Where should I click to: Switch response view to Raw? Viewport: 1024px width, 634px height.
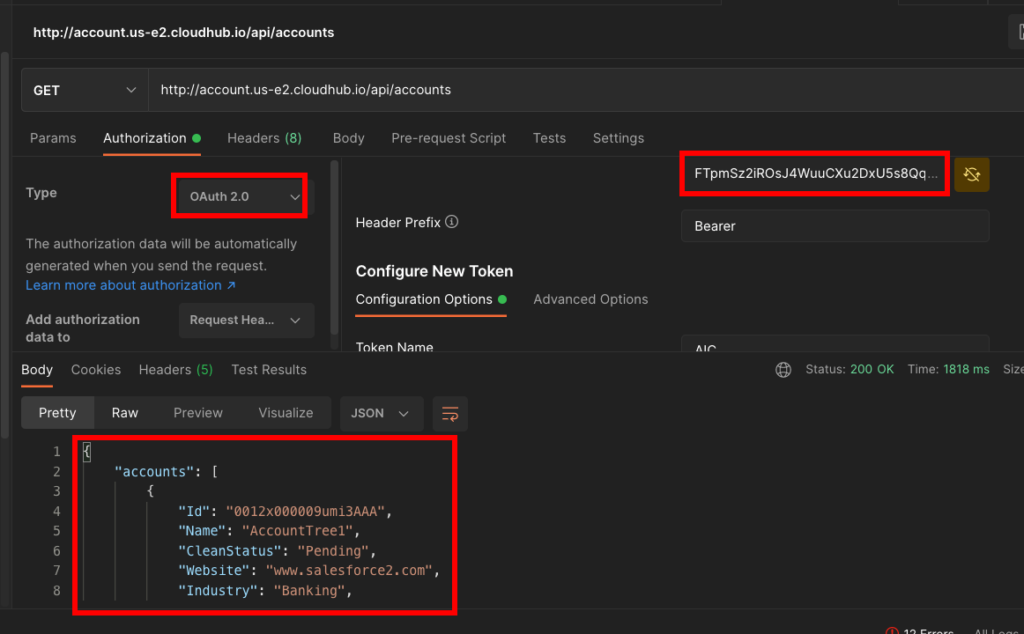tap(125, 413)
